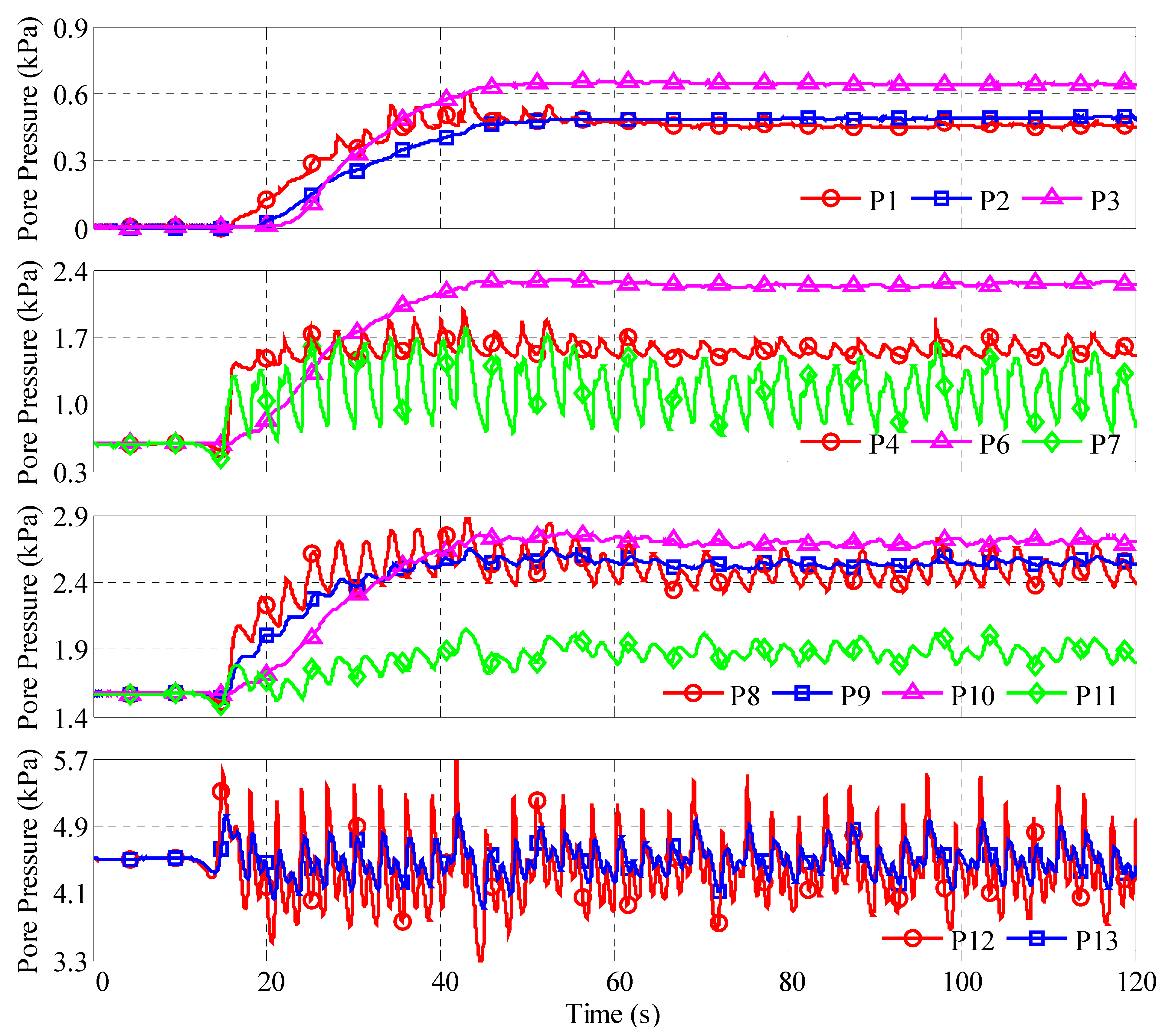Screen dimensions: 1162x1036
Task: Click the 5.7 y-axis tick label
Action: [x=70, y=761]
